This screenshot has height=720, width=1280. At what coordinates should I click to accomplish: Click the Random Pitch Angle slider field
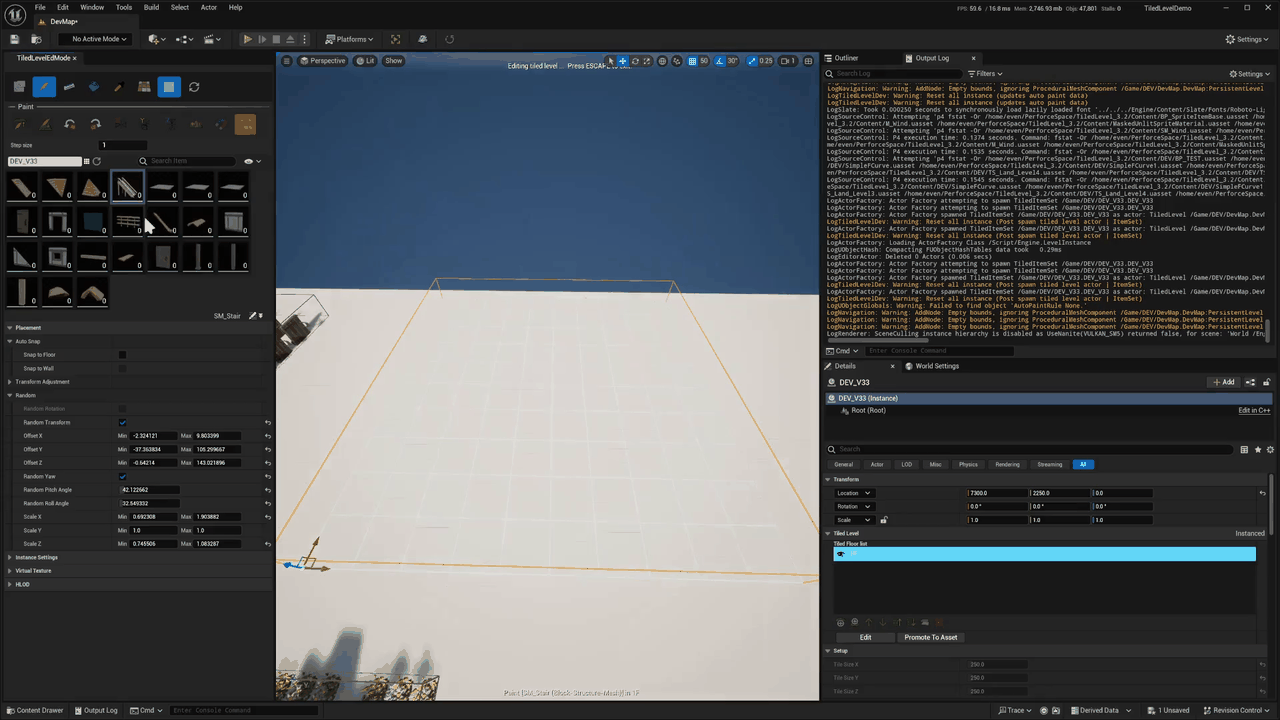(x=150, y=490)
